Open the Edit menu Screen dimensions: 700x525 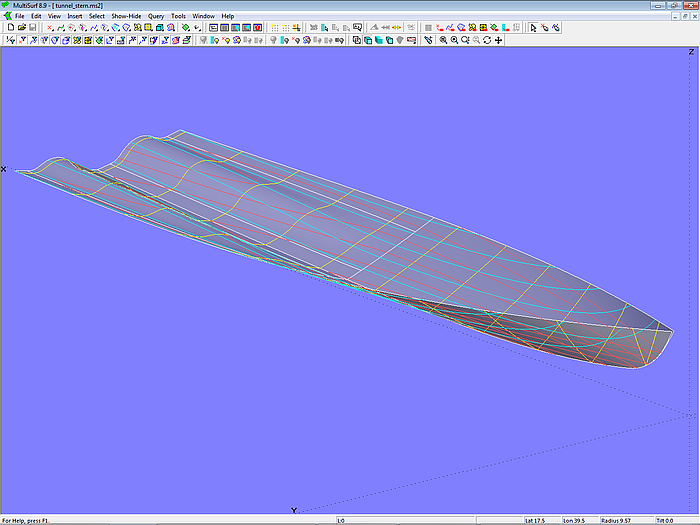point(36,16)
